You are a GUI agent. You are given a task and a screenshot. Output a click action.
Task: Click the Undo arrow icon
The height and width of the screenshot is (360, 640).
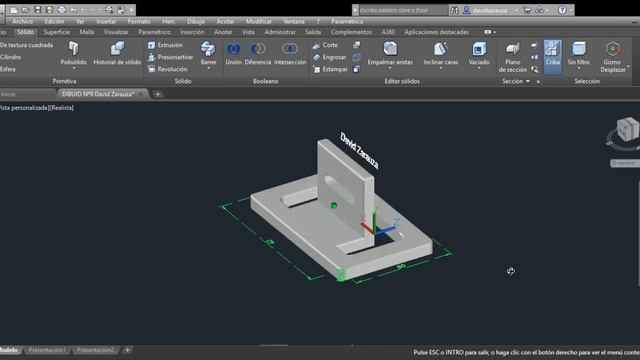74,10
